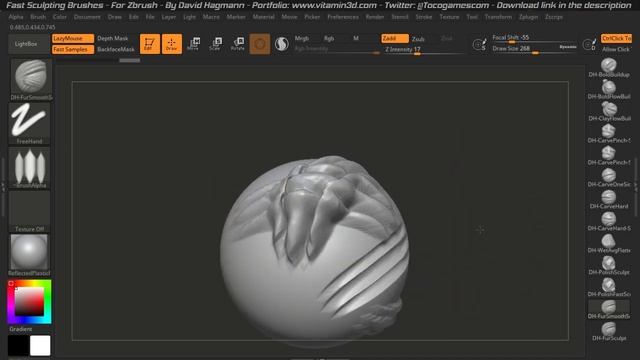Open the Zplugin menu
640x360 pixels.
[529, 17]
